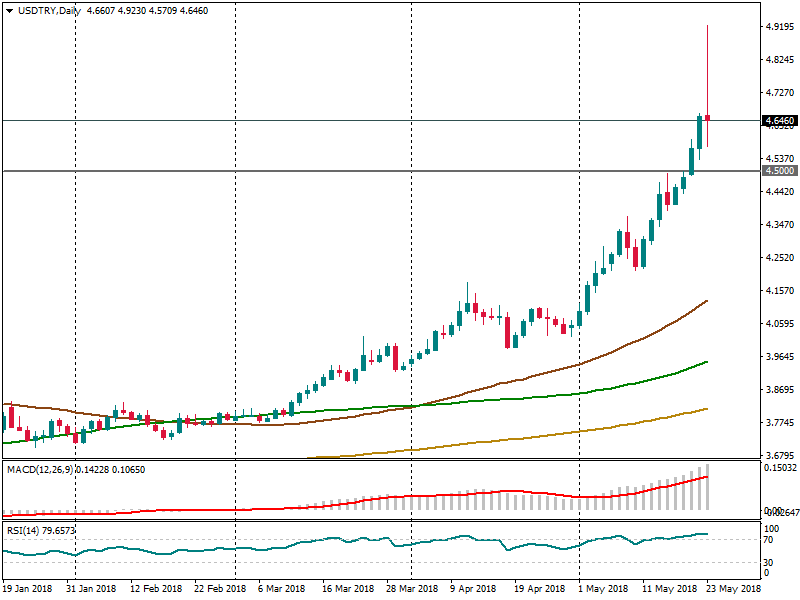Viewport: 800px width, 600px height.
Task: Select the horizontal line at 4.5000
Action: pos(300,171)
